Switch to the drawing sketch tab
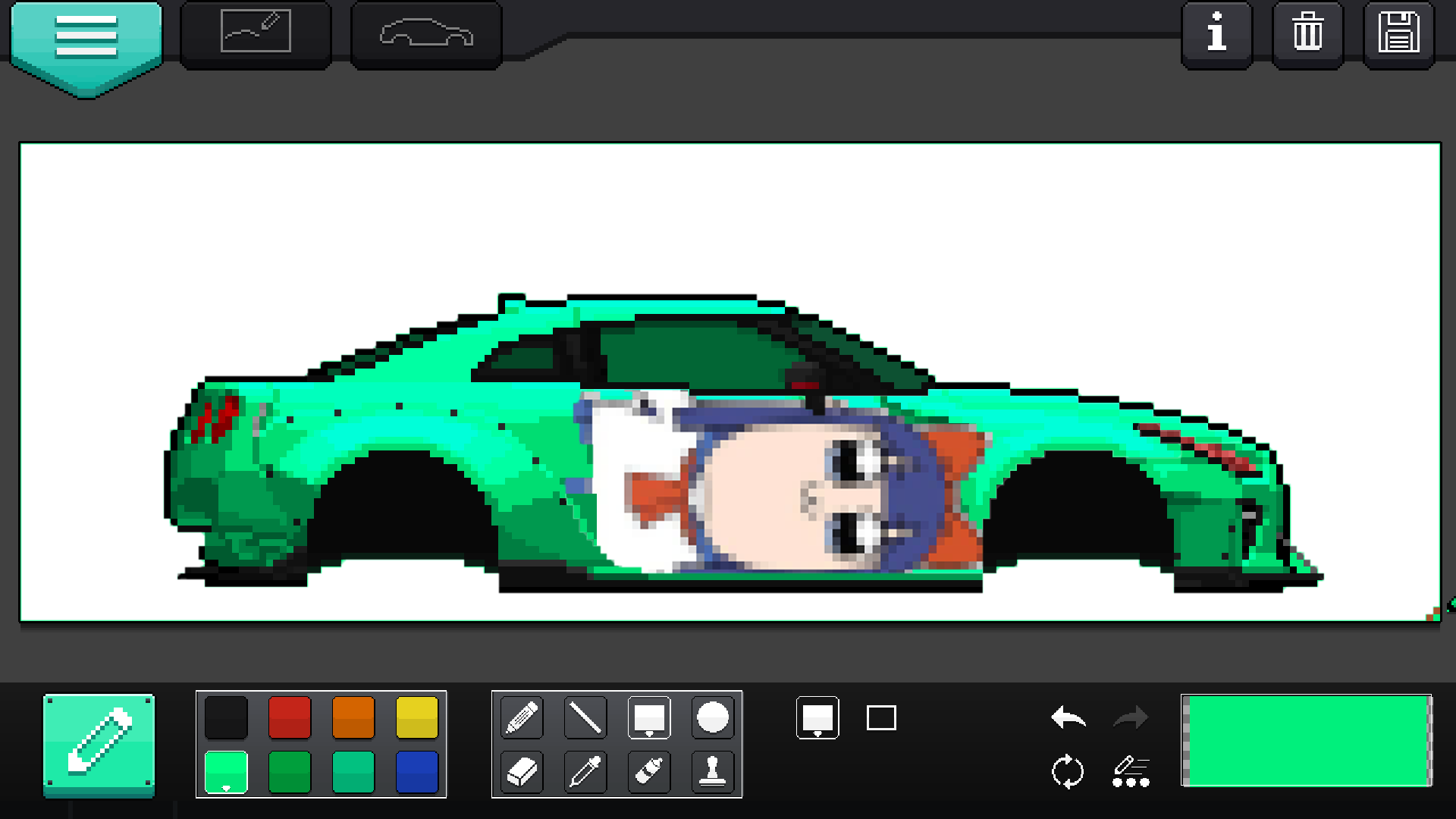1456x819 pixels. (x=256, y=34)
